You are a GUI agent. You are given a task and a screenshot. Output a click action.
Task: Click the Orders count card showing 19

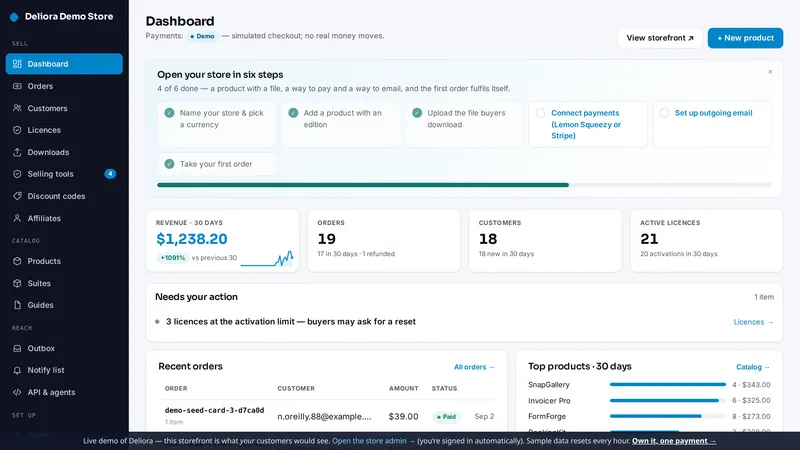[384, 241]
